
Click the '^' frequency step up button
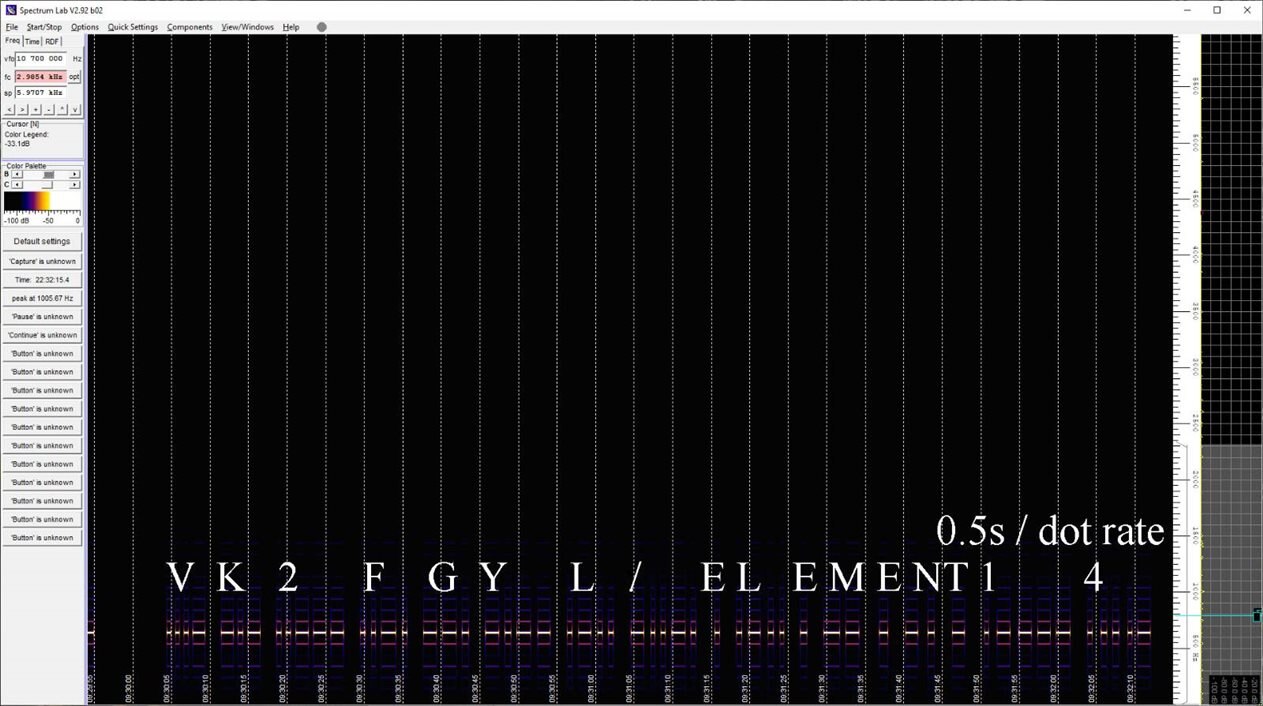tap(62, 109)
